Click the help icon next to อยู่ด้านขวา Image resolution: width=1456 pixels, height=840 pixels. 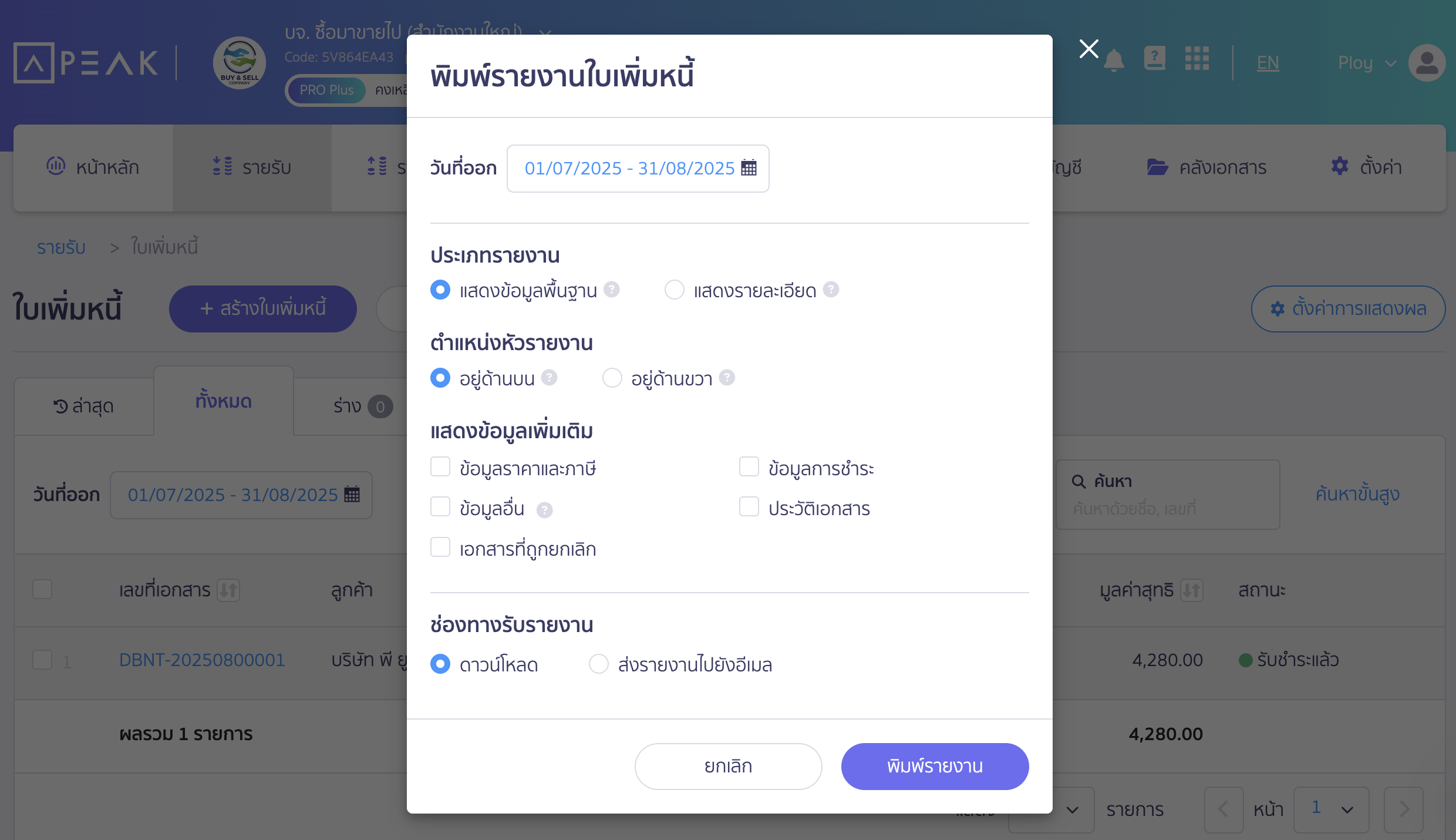coord(727,377)
